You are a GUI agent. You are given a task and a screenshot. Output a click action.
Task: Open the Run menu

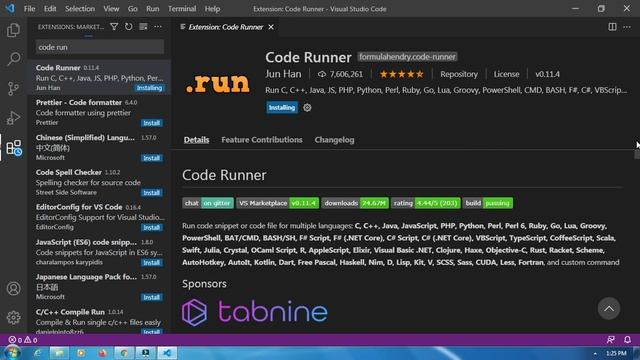[153, 9]
